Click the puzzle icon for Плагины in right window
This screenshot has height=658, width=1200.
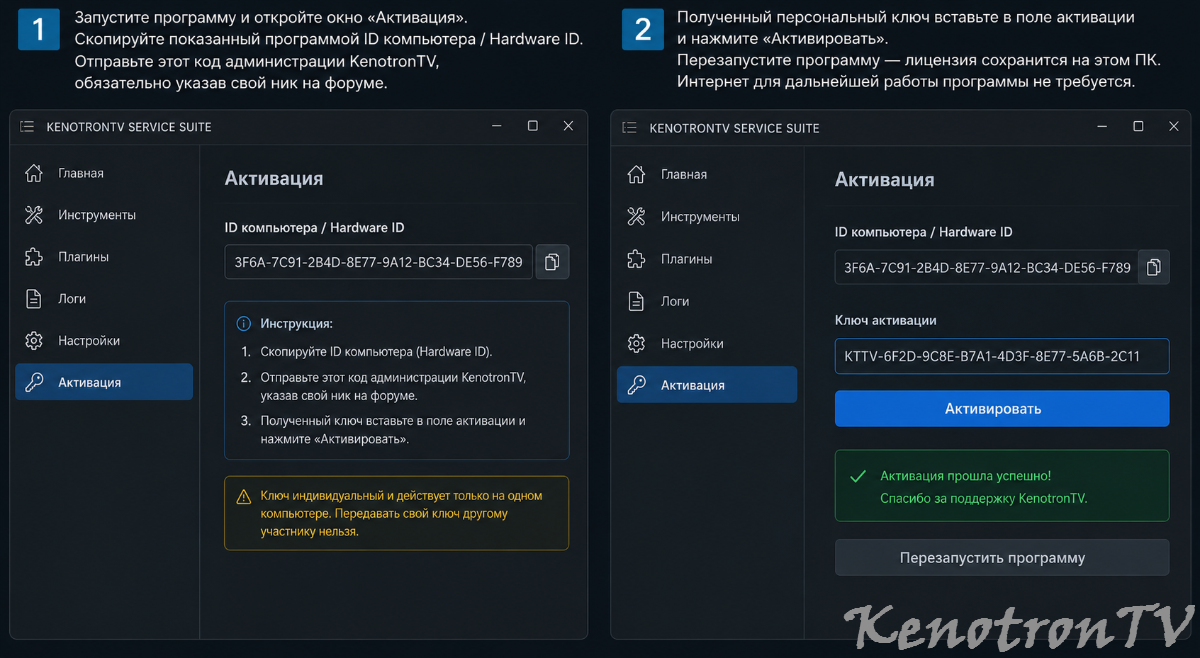pos(636,259)
